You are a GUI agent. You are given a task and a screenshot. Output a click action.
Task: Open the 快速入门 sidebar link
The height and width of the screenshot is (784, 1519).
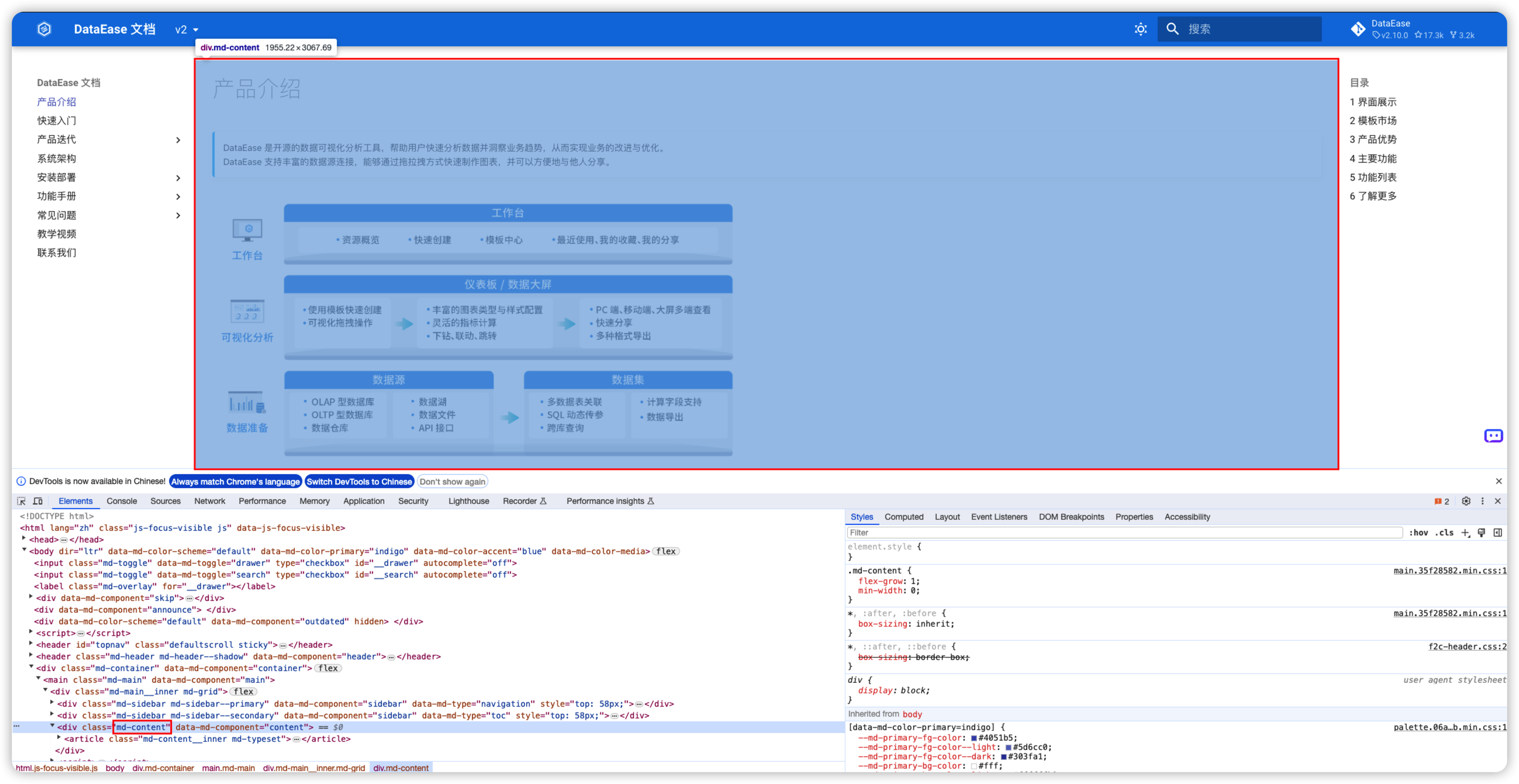tap(57, 121)
